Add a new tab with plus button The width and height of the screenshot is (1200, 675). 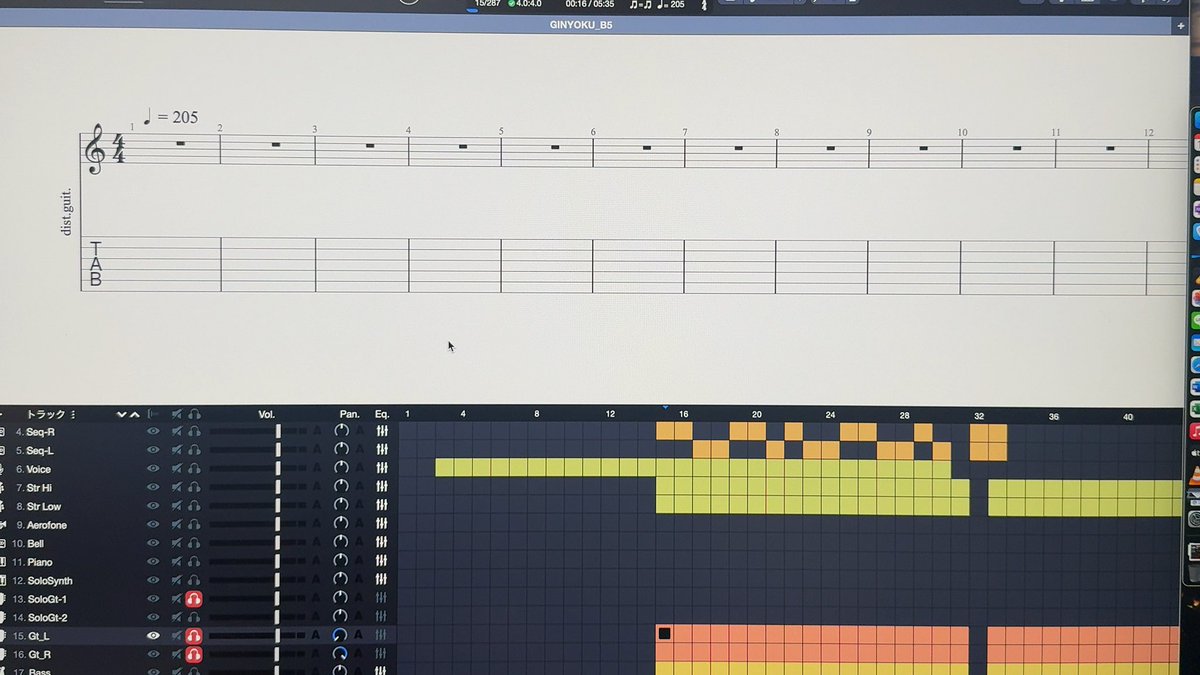pos(1181,24)
